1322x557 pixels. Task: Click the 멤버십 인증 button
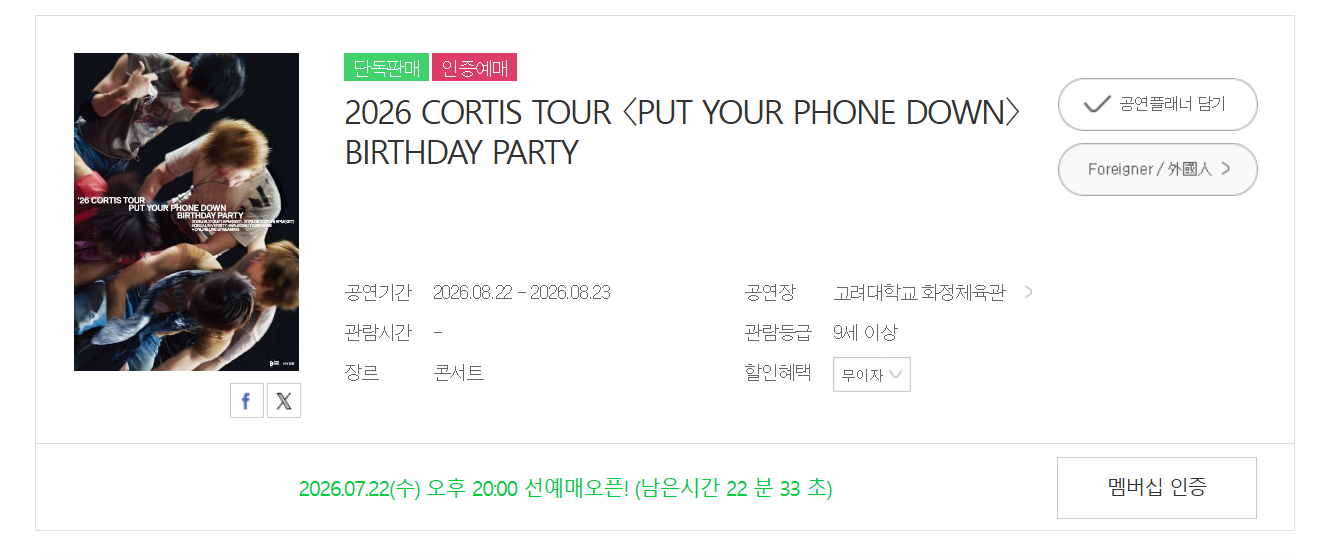[x=1157, y=488]
